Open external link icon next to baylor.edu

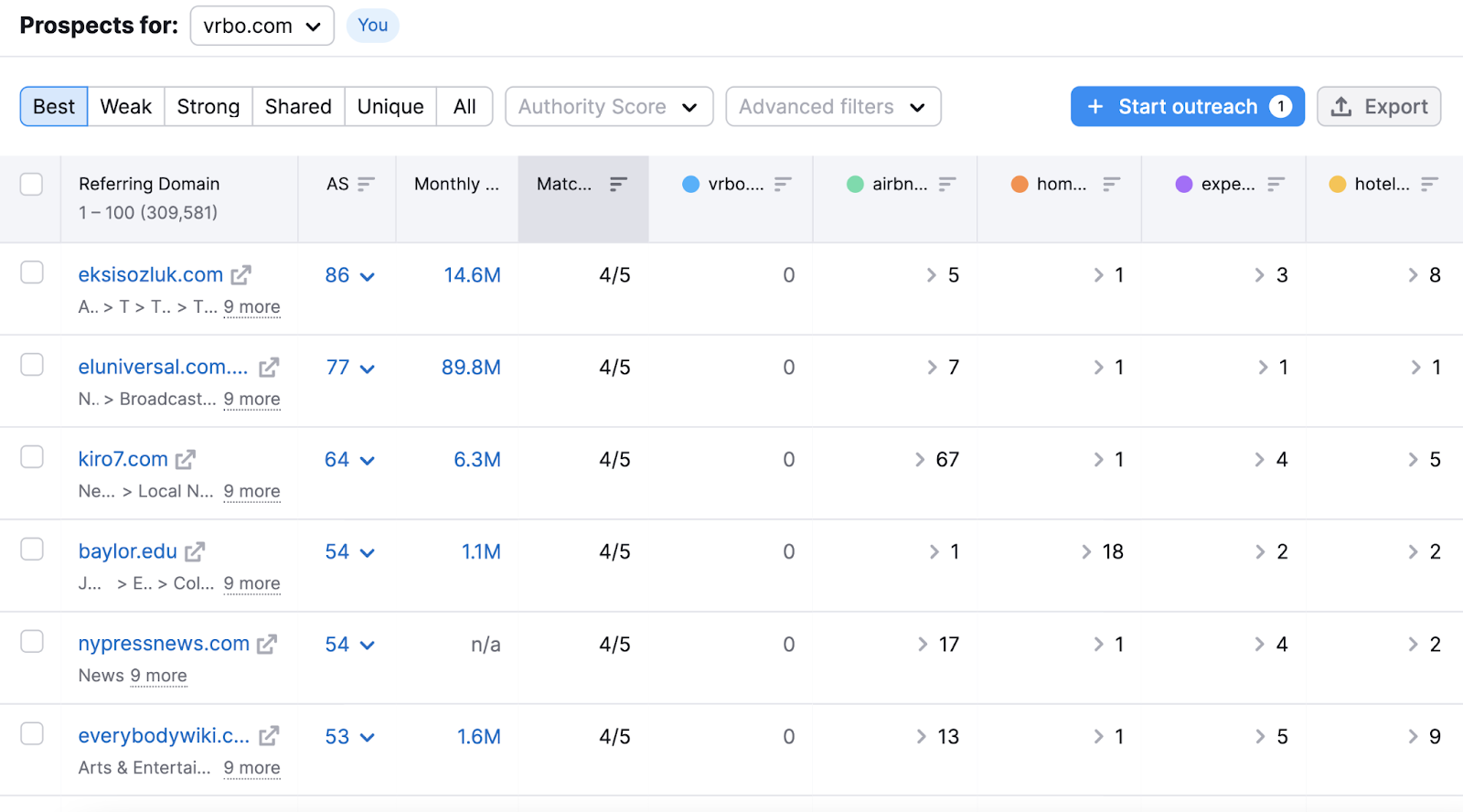(195, 552)
